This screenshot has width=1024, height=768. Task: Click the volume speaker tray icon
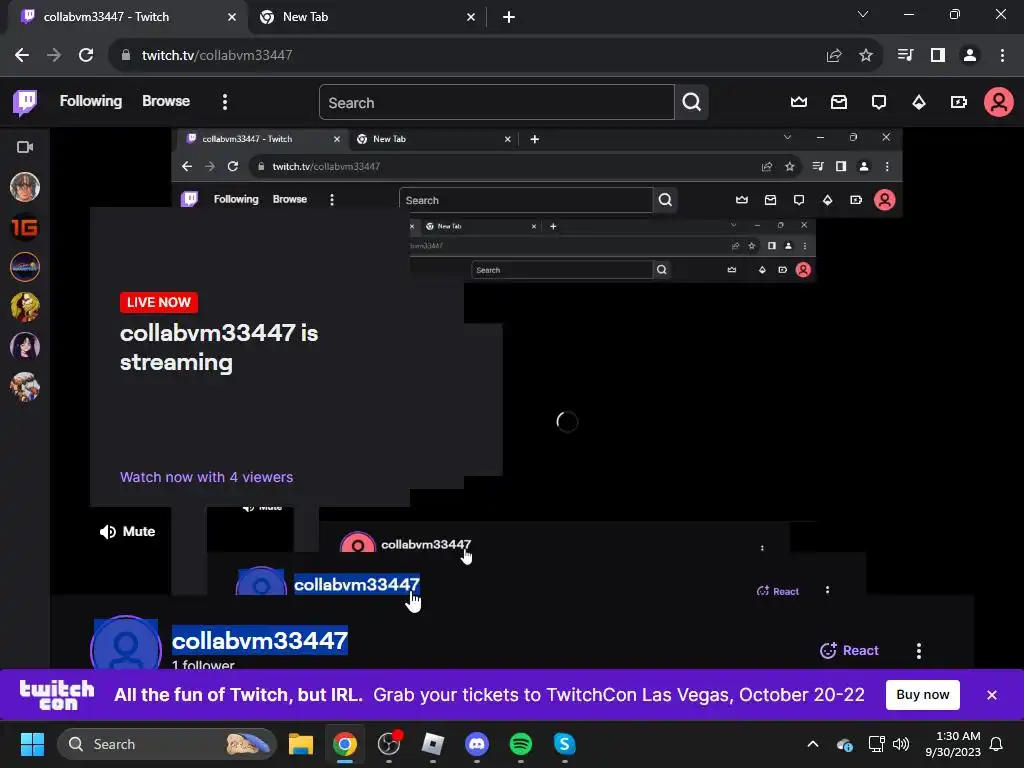tap(901, 744)
